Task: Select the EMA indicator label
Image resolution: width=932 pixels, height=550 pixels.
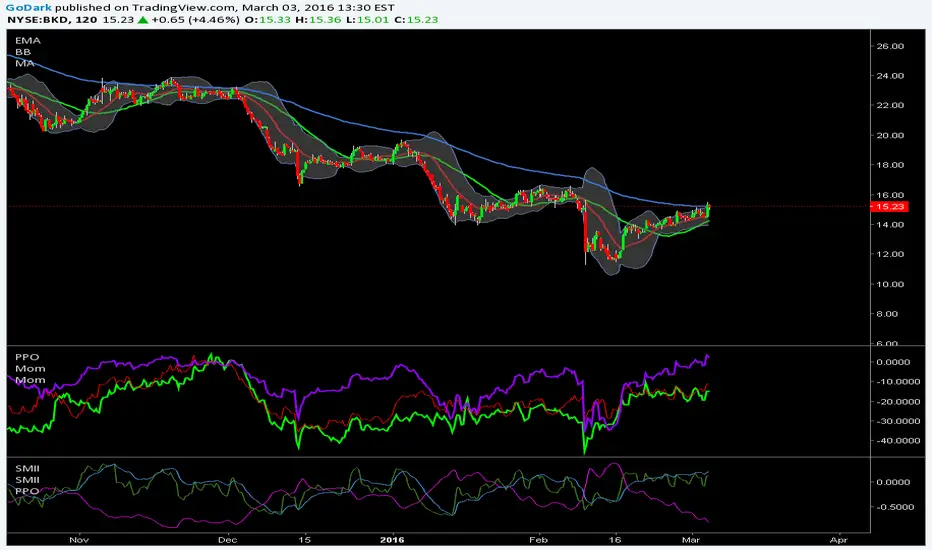Action: tap(28, 40)
